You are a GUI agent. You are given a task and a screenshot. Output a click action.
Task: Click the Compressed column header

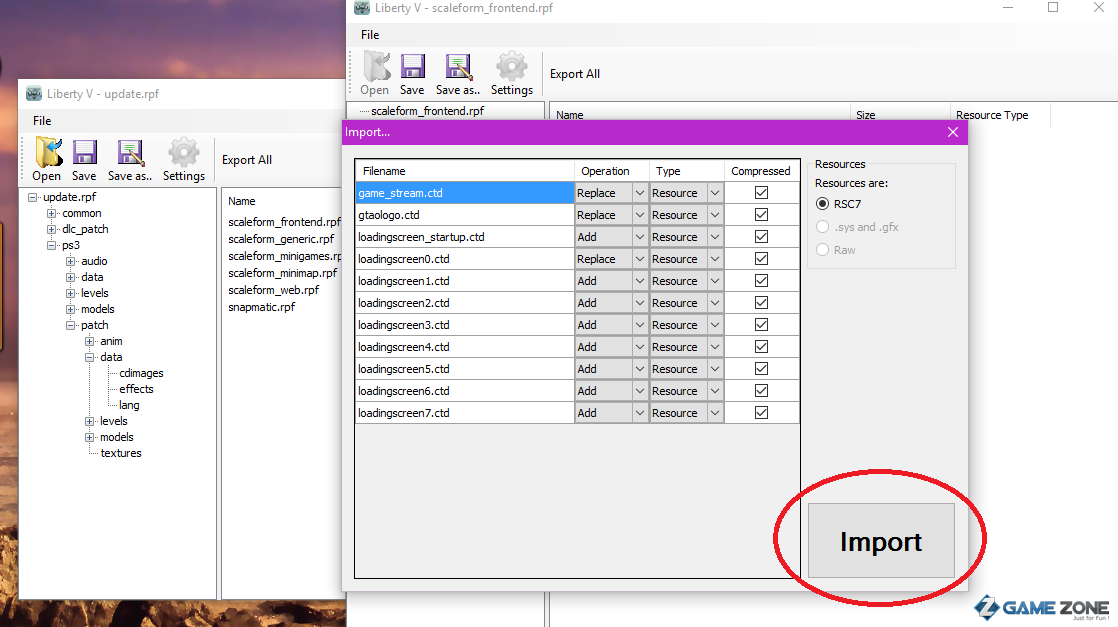[x=761, y=171]
